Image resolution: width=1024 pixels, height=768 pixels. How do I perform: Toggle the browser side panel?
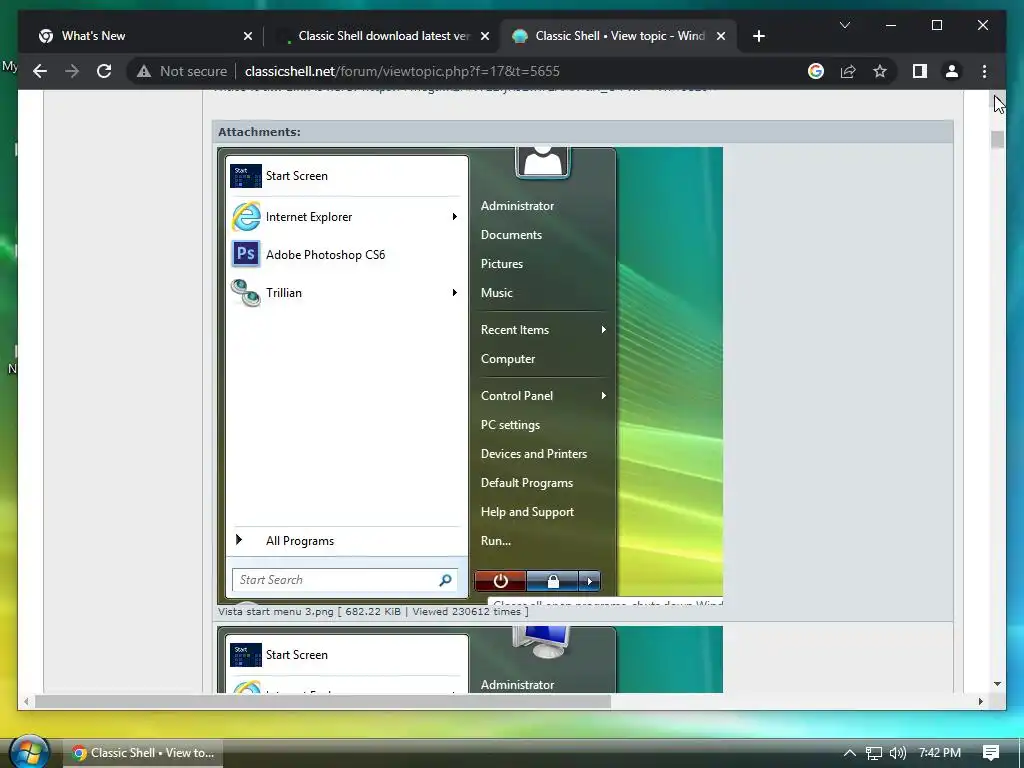(x=920, y=71)
